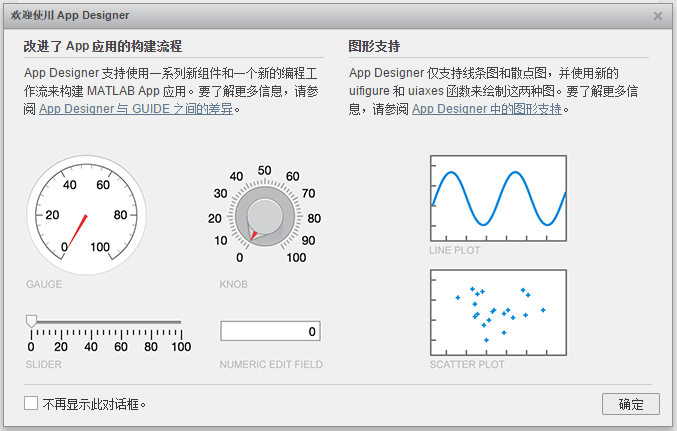Click the gauge's 80 scale label

point(120,215)
